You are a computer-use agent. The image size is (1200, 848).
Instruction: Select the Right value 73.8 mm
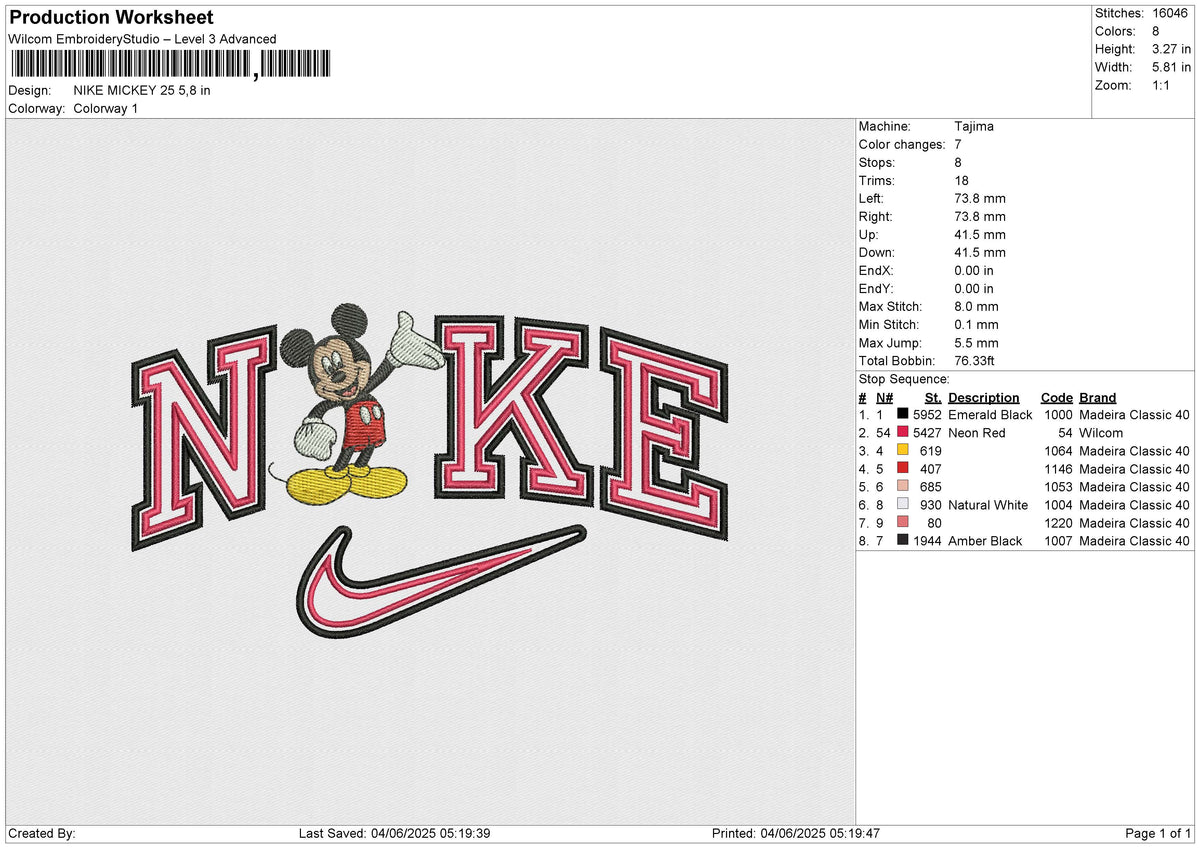(x=980, y=217)
